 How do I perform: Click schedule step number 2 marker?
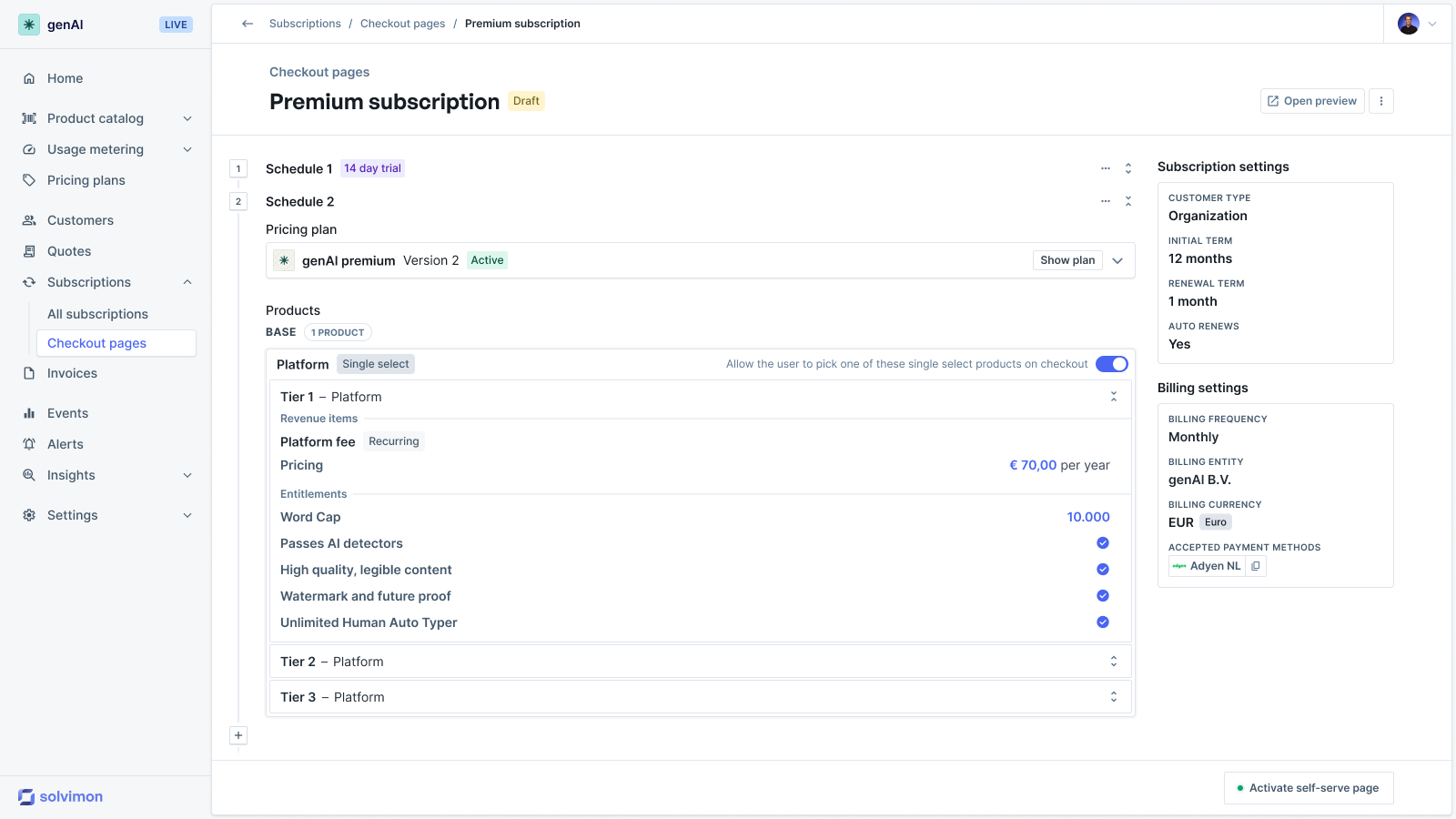tap(238, 201)
